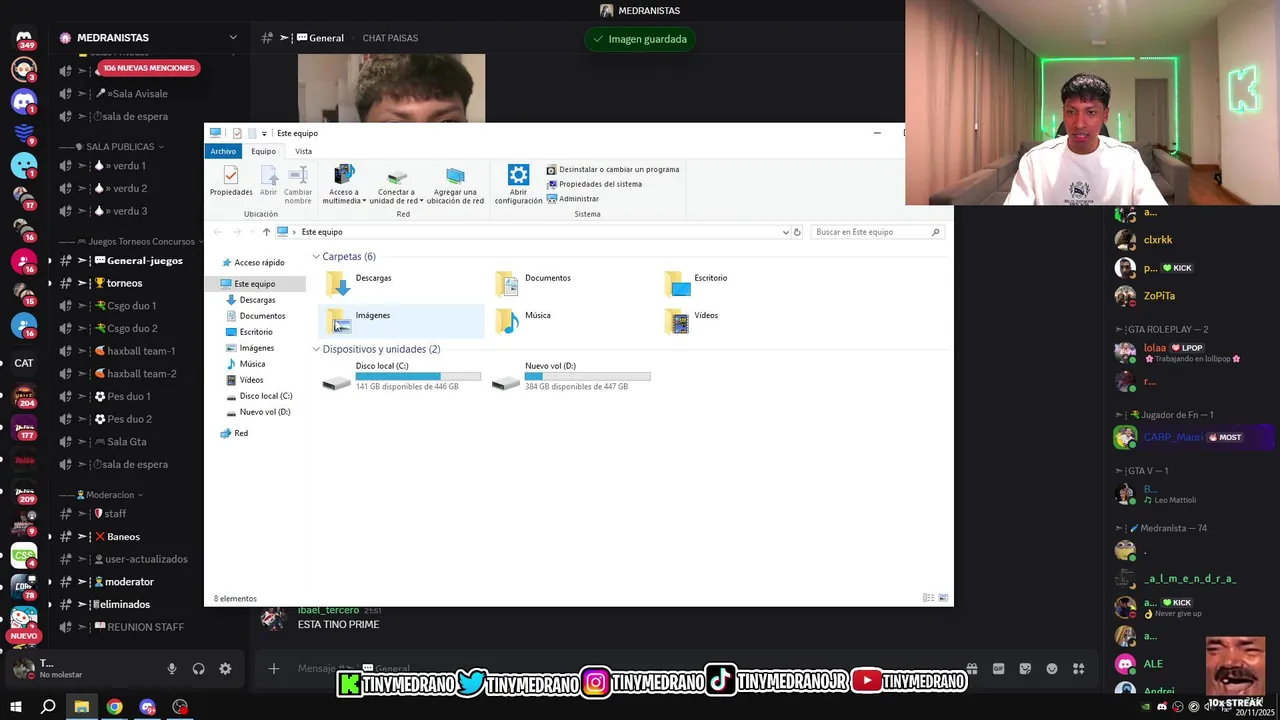Open the Windows Start menu

(15, 707)
